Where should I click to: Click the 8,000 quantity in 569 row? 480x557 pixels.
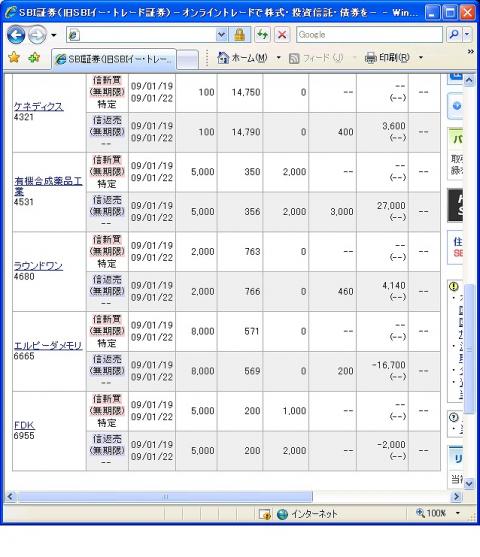coord(203,371)
